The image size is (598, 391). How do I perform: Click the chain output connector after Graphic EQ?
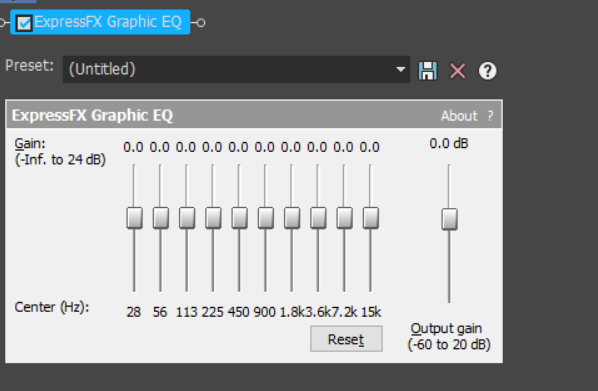(201, 23)
